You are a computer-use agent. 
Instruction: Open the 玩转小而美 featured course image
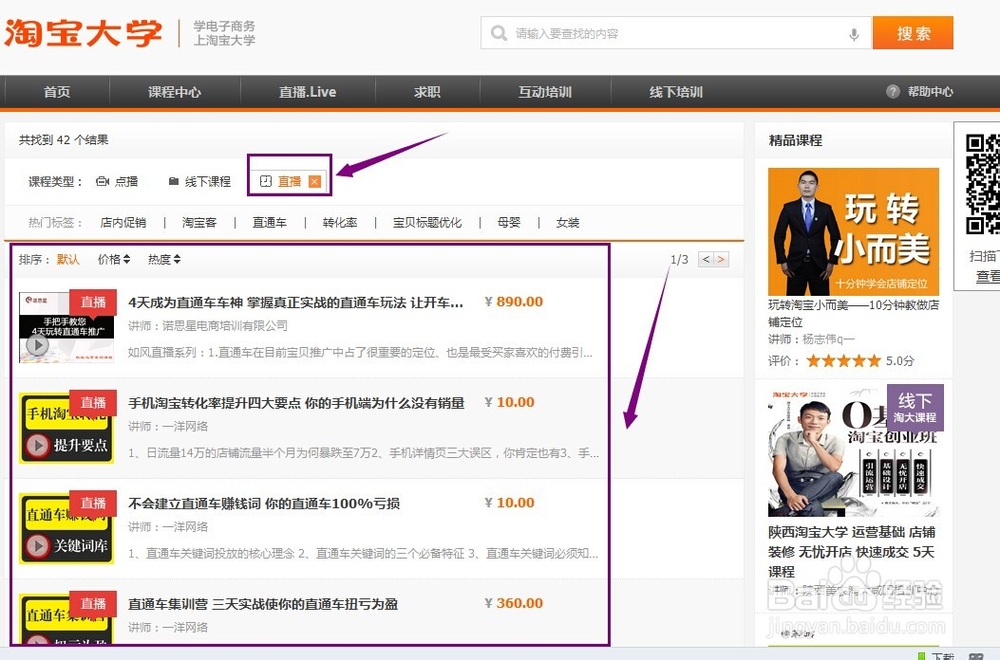(x=853, y=231)
